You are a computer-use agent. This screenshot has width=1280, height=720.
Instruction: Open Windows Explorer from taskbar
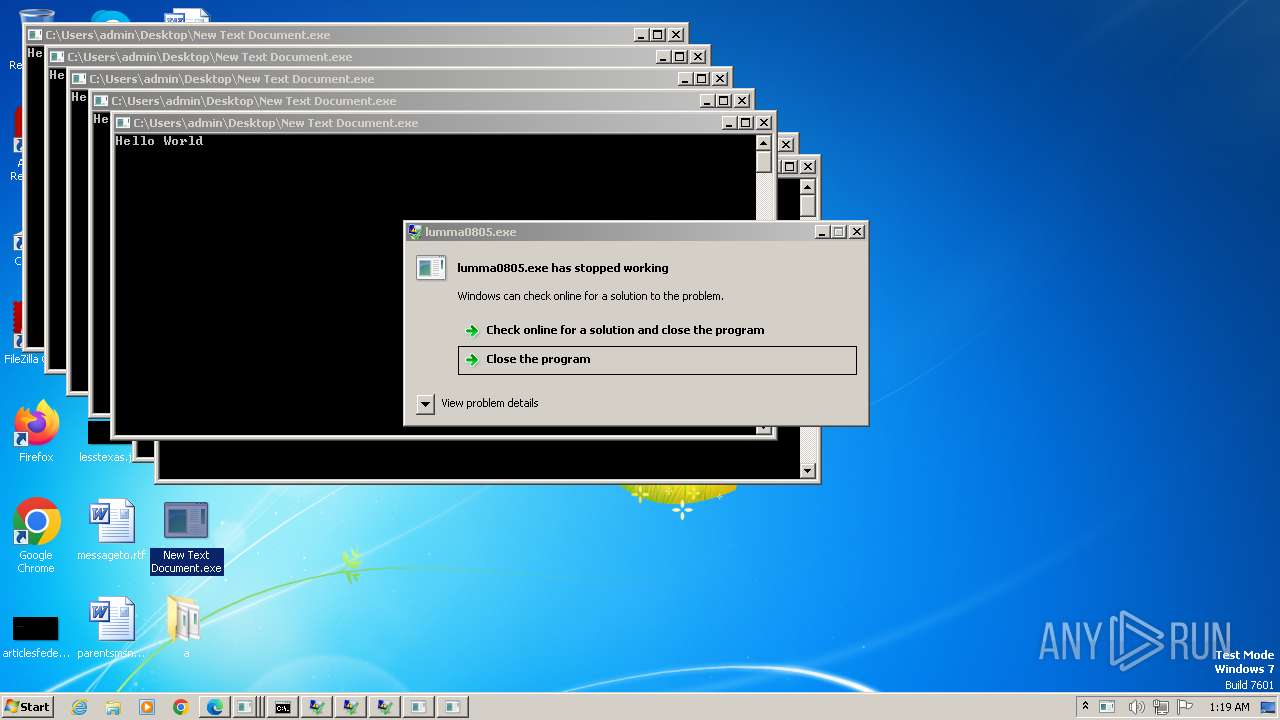click(x=113, y=707)
